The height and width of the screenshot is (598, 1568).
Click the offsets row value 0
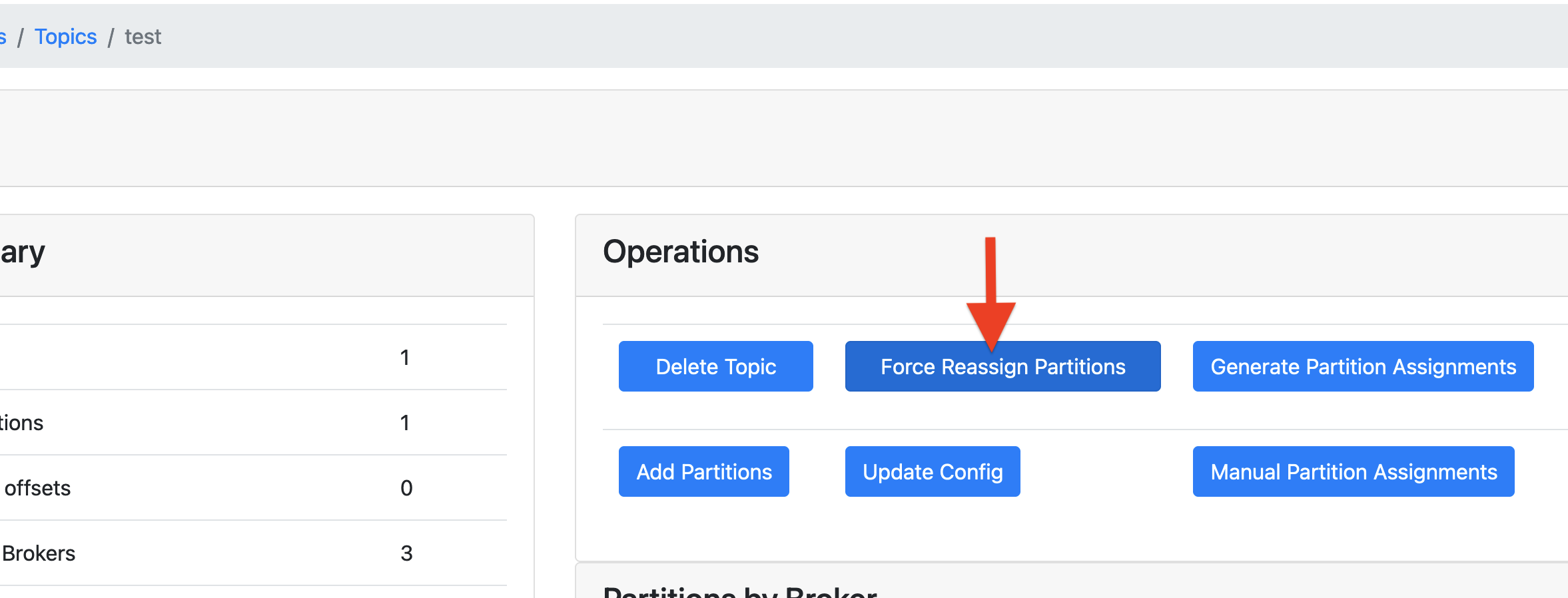point(406,487)
